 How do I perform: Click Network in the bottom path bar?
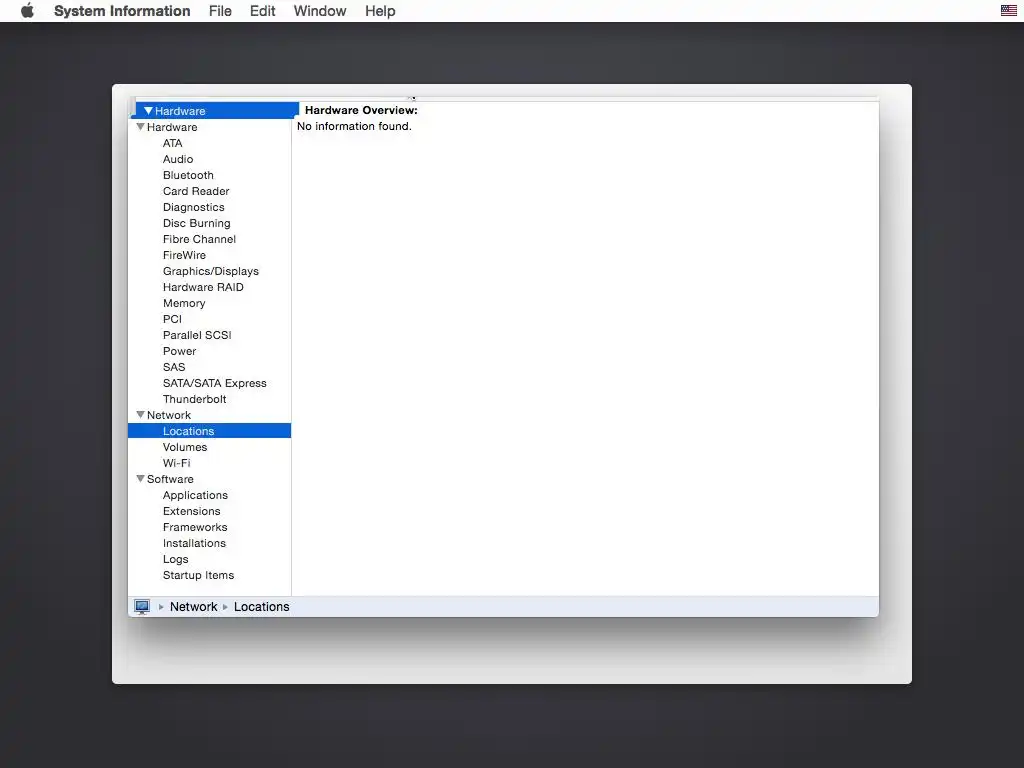pos(193,607)
